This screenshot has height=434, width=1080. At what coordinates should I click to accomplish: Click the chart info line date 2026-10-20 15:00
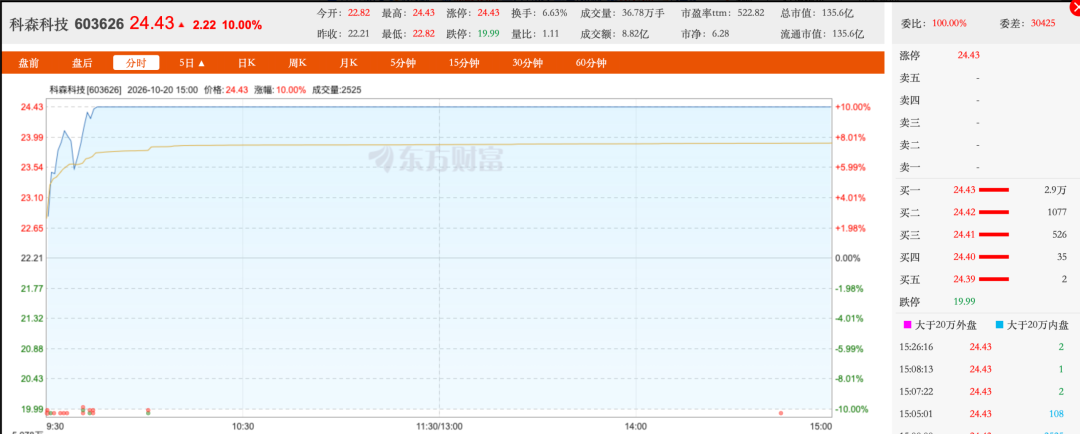(x=163, y=90)
